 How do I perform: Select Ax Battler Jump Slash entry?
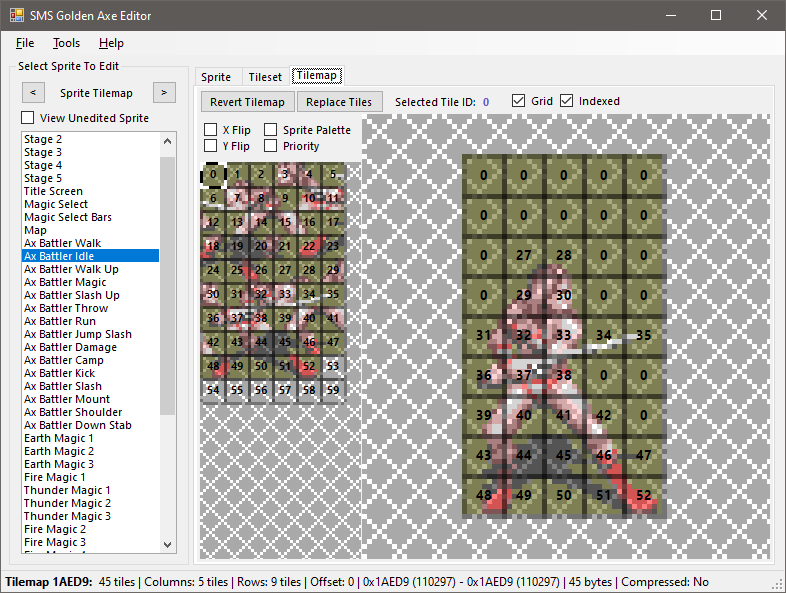(90, 334)
